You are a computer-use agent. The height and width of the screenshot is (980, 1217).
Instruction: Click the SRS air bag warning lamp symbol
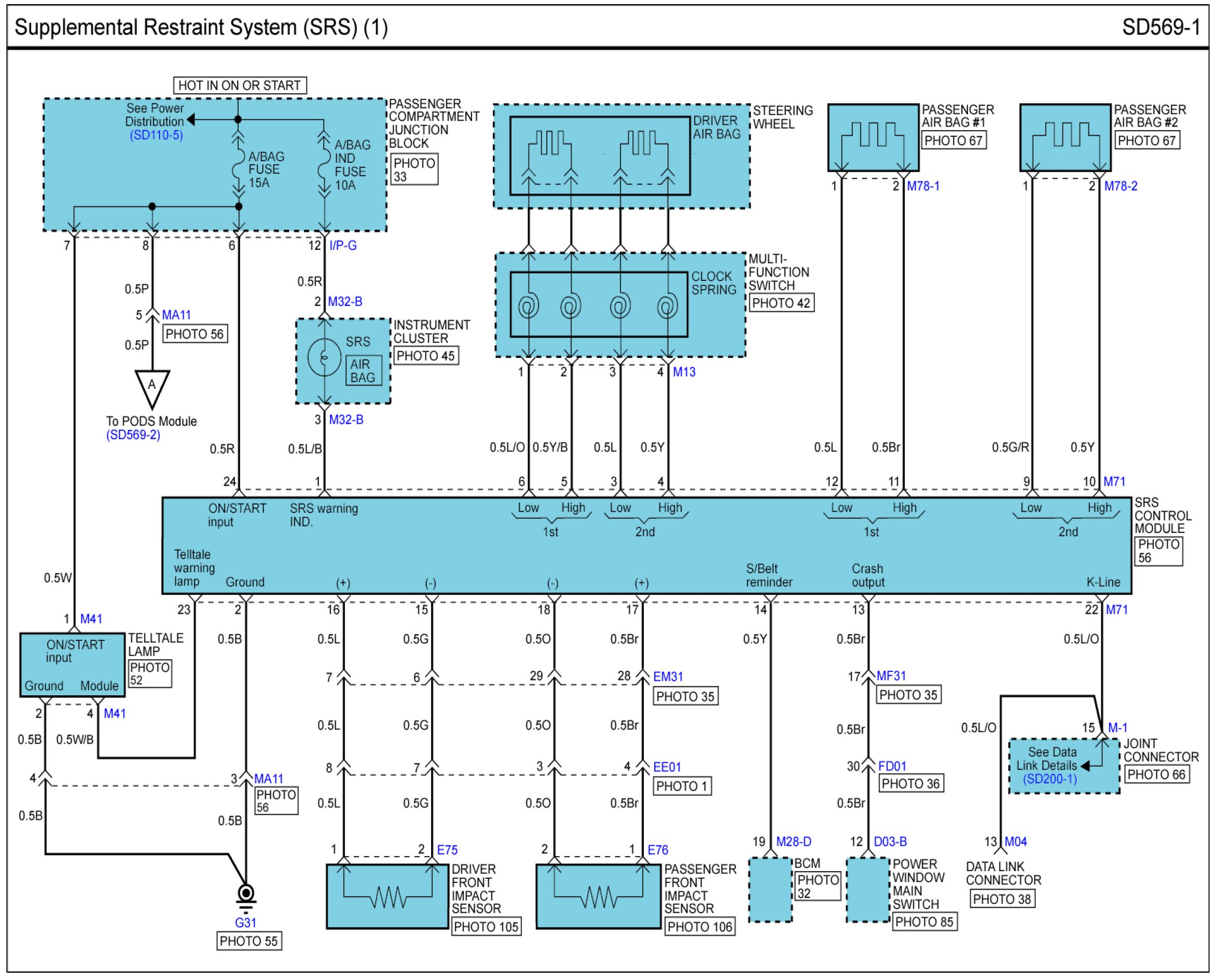point(324,357)
